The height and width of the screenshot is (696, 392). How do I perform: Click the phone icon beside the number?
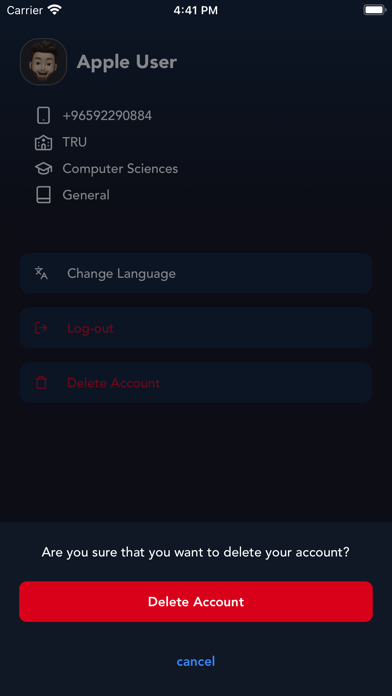[x=43, y=116]
